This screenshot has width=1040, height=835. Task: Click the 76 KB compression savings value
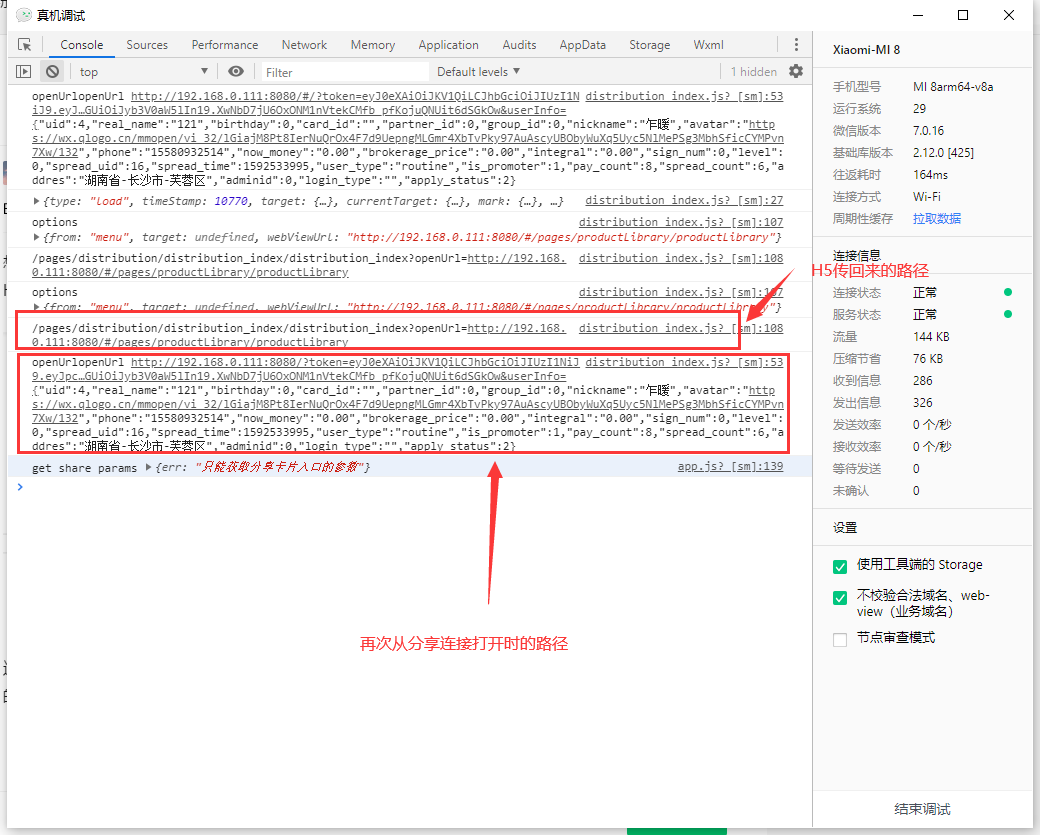tap(927, 358)
